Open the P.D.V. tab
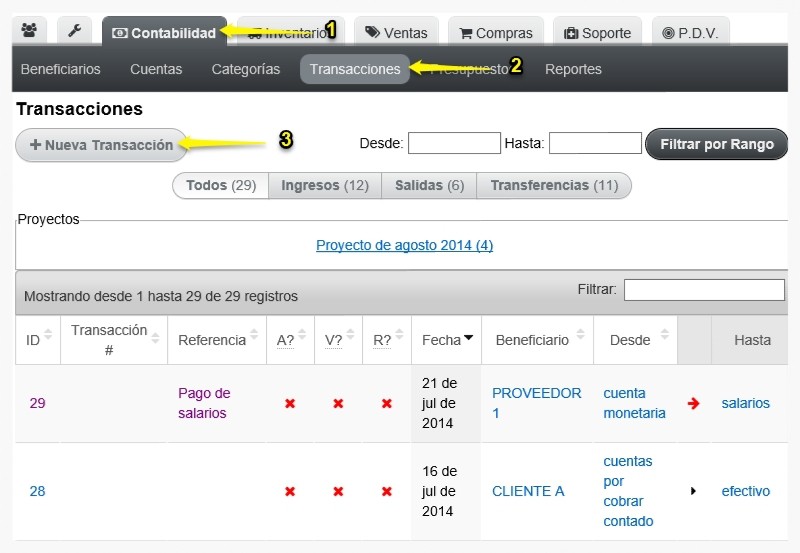The image size is (800, 553). pyautogui.click(x=690, y=33)
